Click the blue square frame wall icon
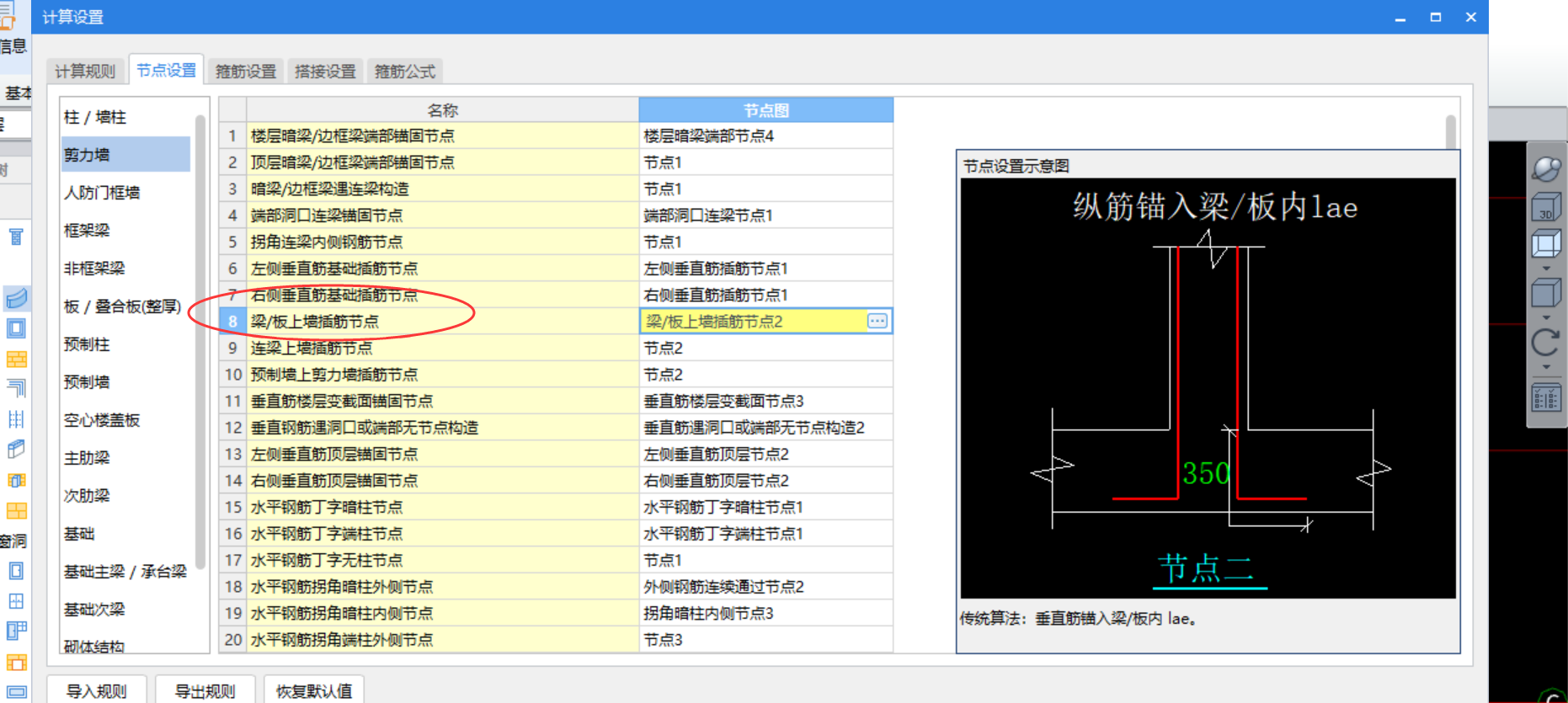Viewport: 1568px width, 703px height. click(16, 328)
